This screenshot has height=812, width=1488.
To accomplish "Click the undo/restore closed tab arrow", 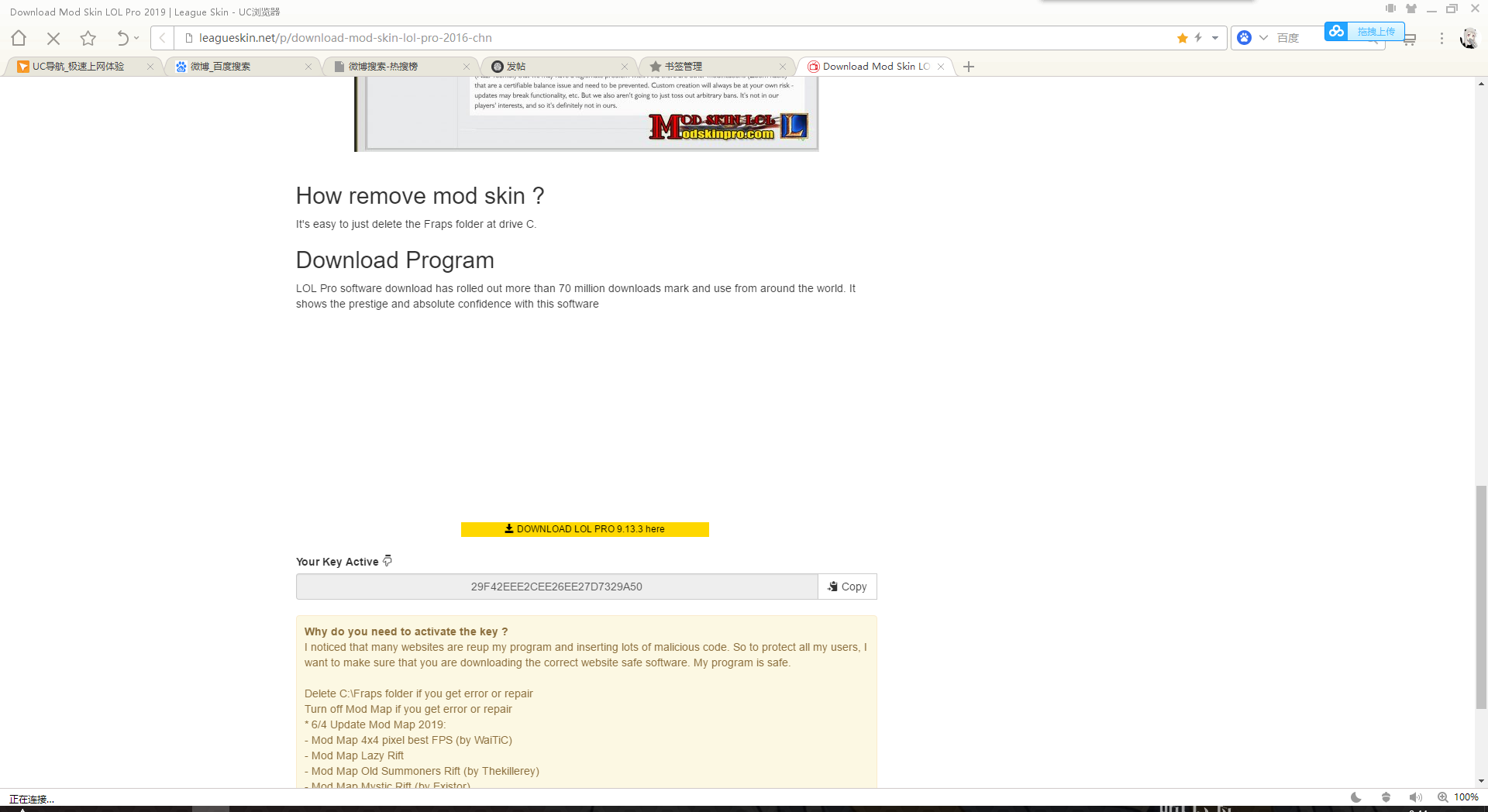I will coord(122,38).
